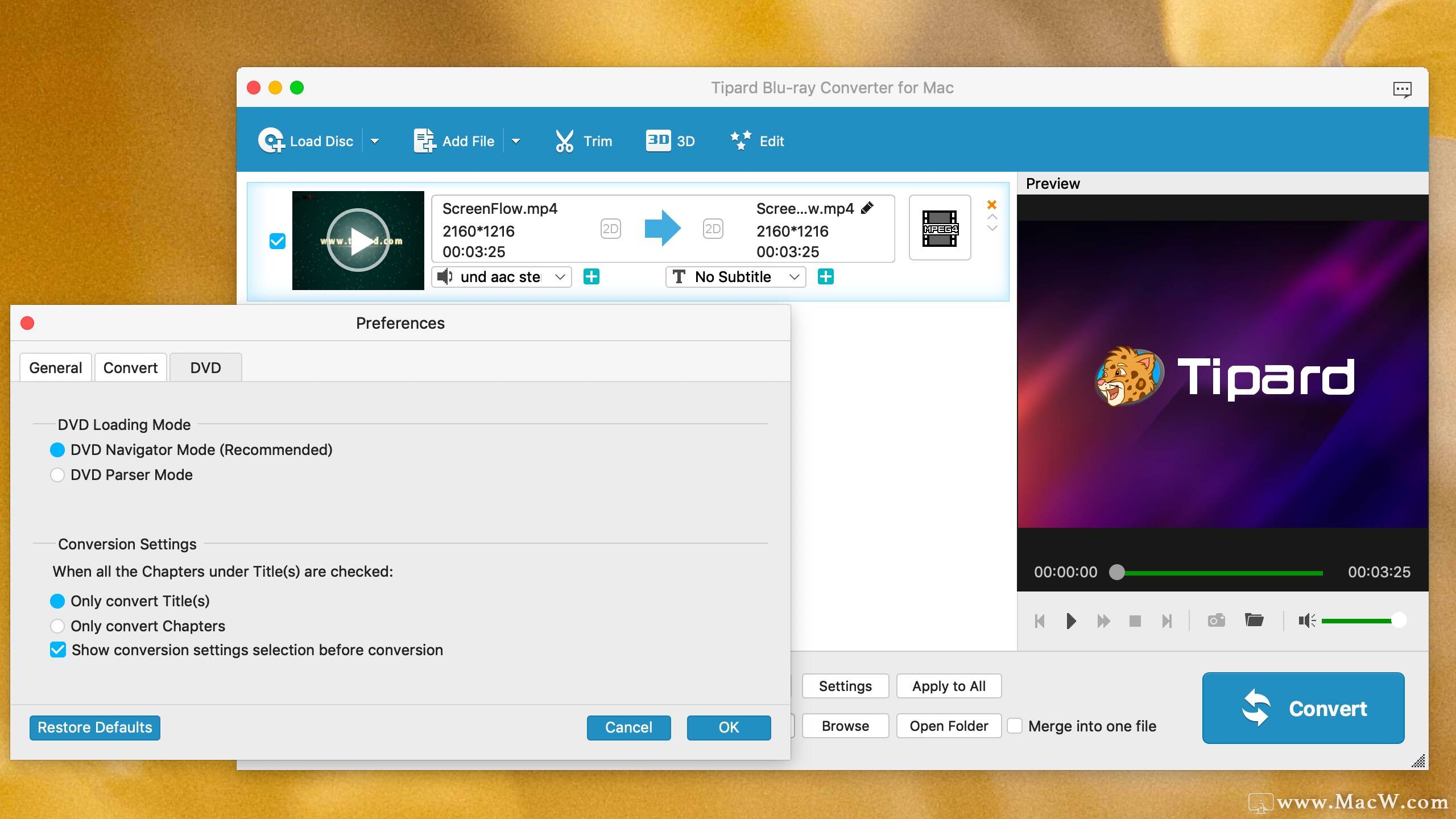This screenshot has height=819, width=1456.
Task: Rename output file with pencil icon
Action: (x=868, y=208)
